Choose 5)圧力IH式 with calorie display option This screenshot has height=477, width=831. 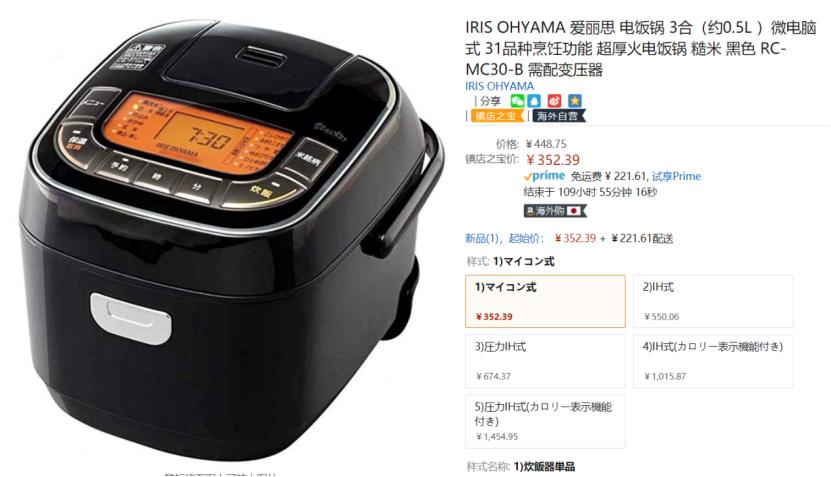coord(545,421)
